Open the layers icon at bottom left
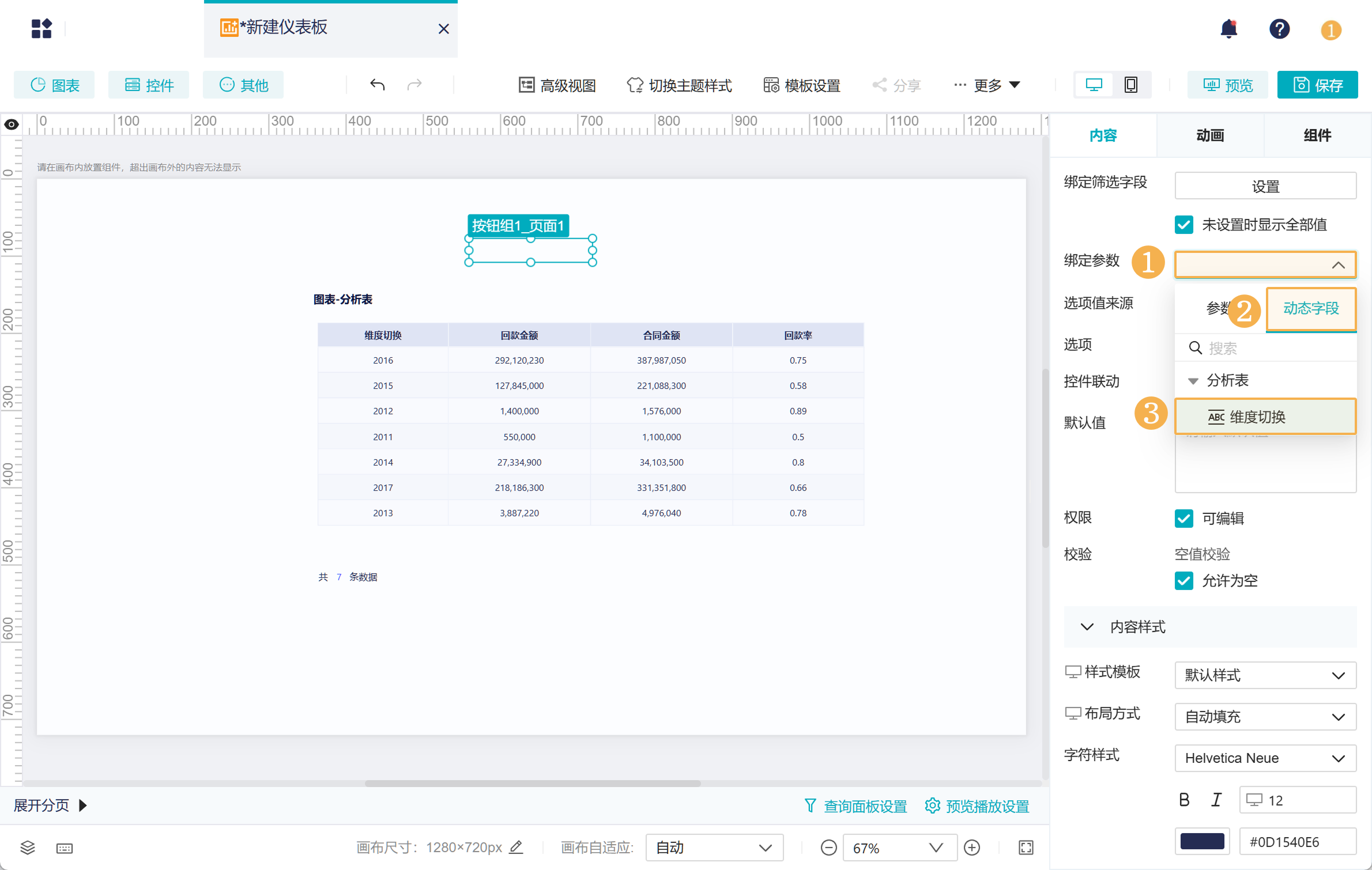1372x870 pixels. (28, 848)
